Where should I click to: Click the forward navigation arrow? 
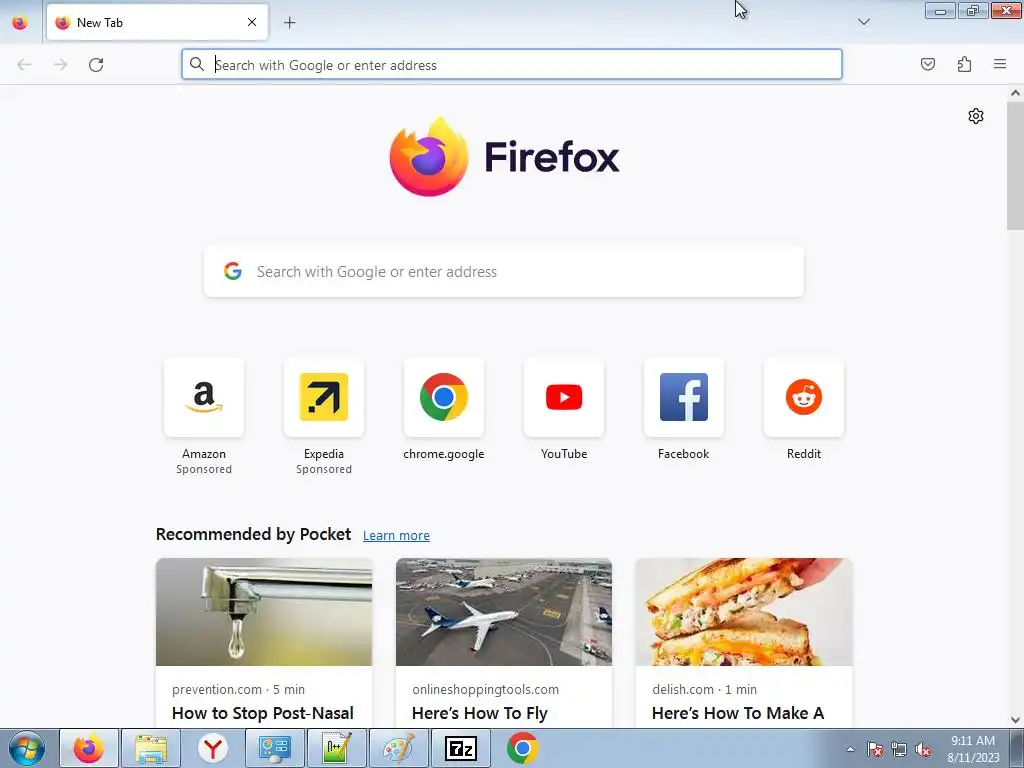click(60, 65)
